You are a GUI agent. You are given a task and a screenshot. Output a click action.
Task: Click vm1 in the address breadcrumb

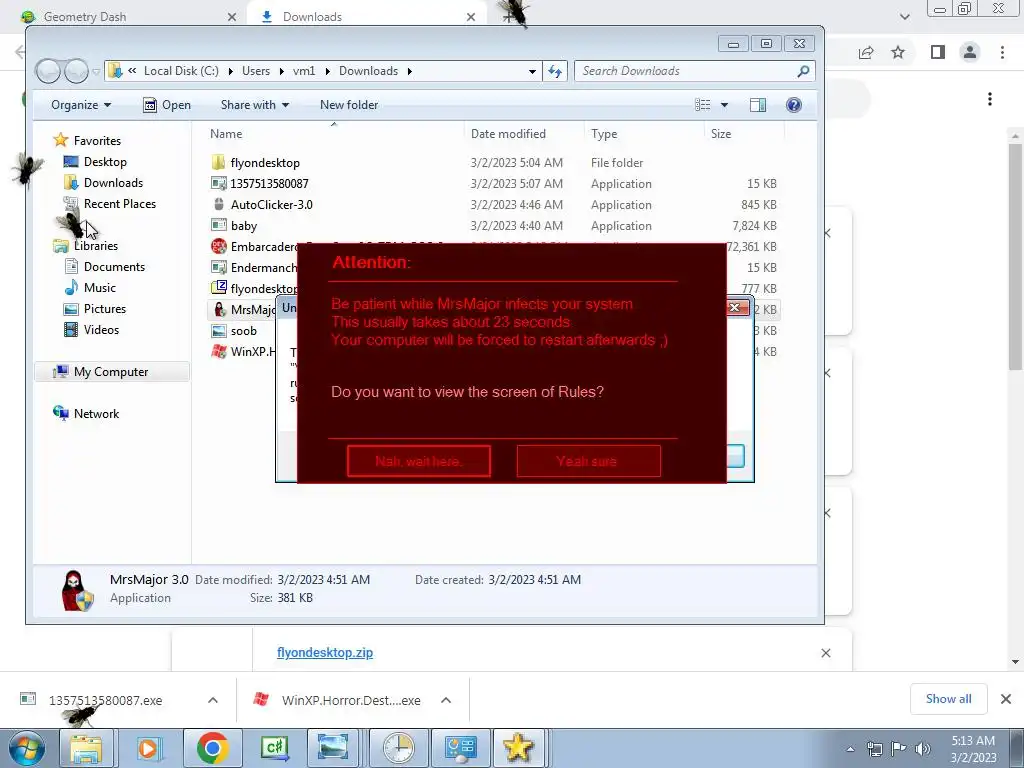pyautogui.click(x=304, y=71)
